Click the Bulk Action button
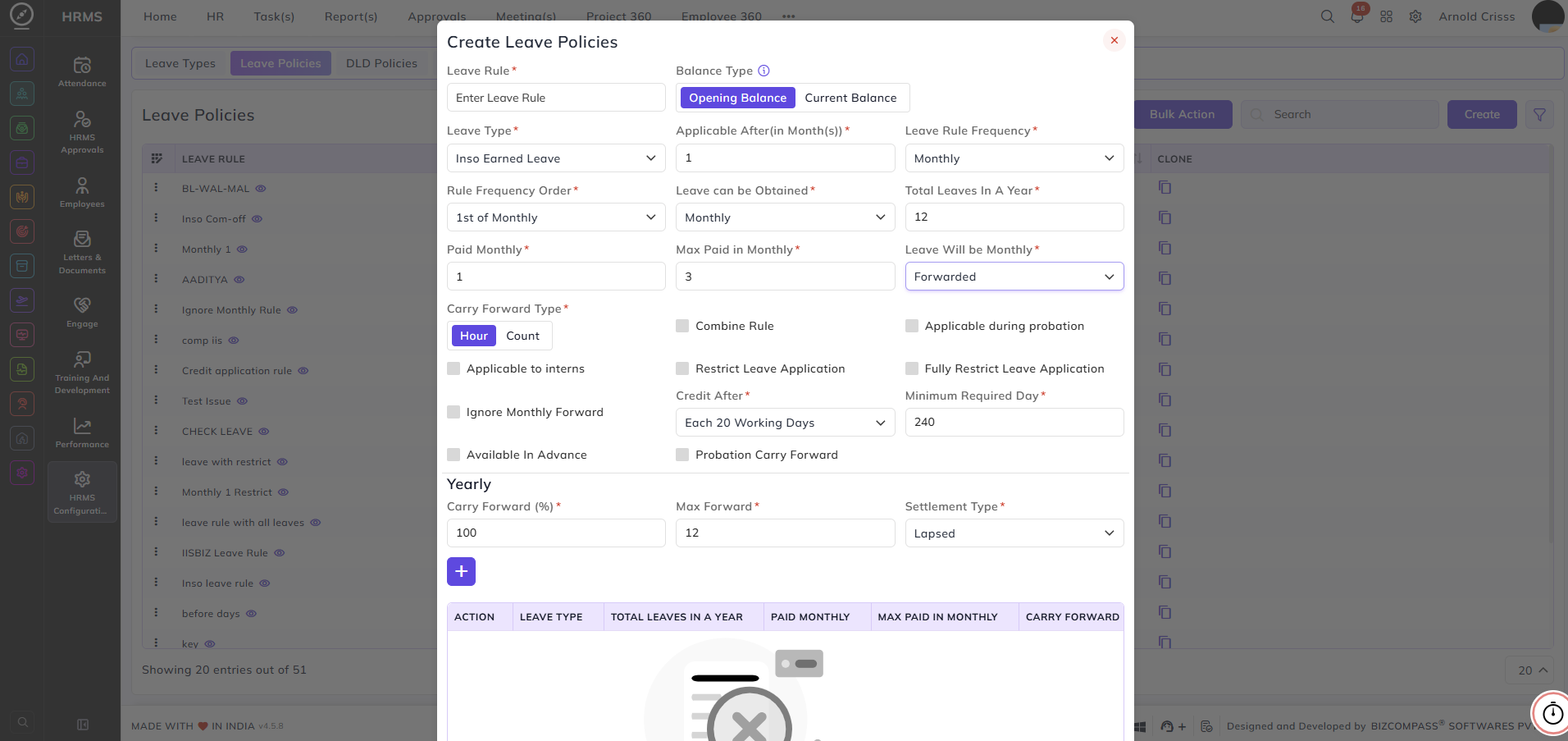 [1182, 115]
